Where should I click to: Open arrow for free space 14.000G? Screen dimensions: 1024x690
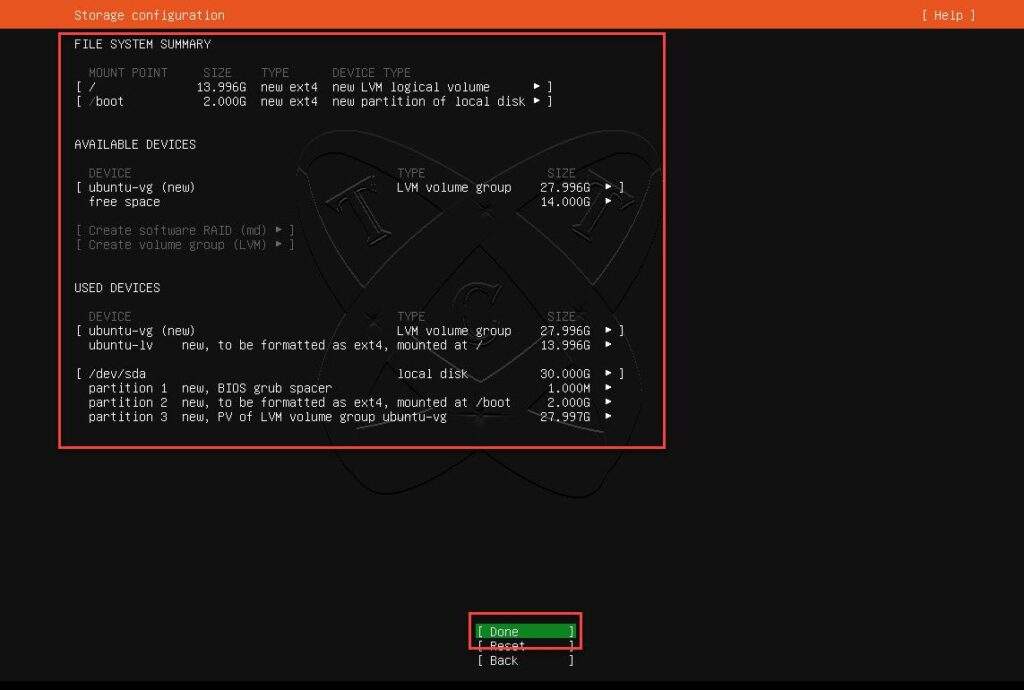tap(609, 201)
